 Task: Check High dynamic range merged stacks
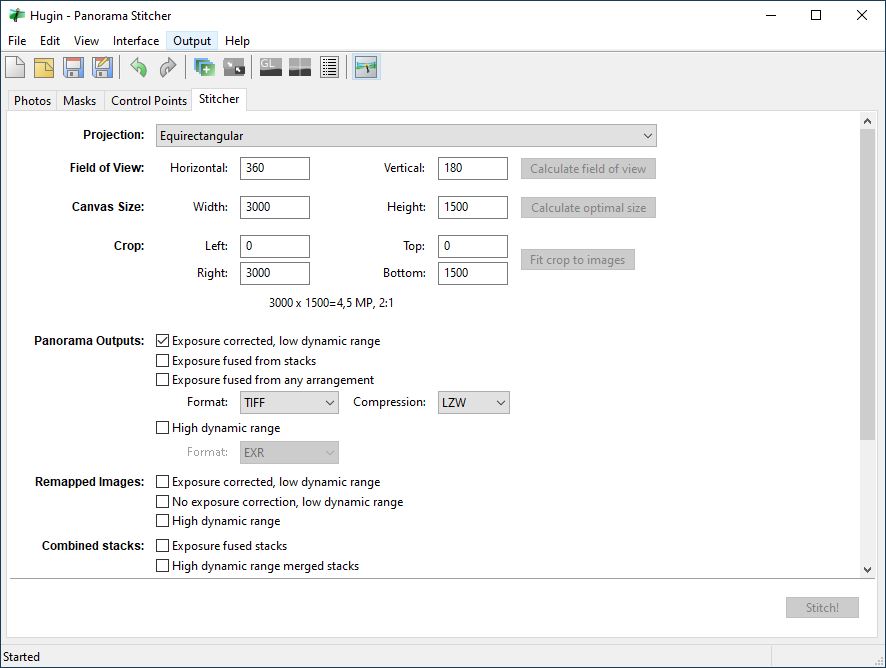pos(162,566)
